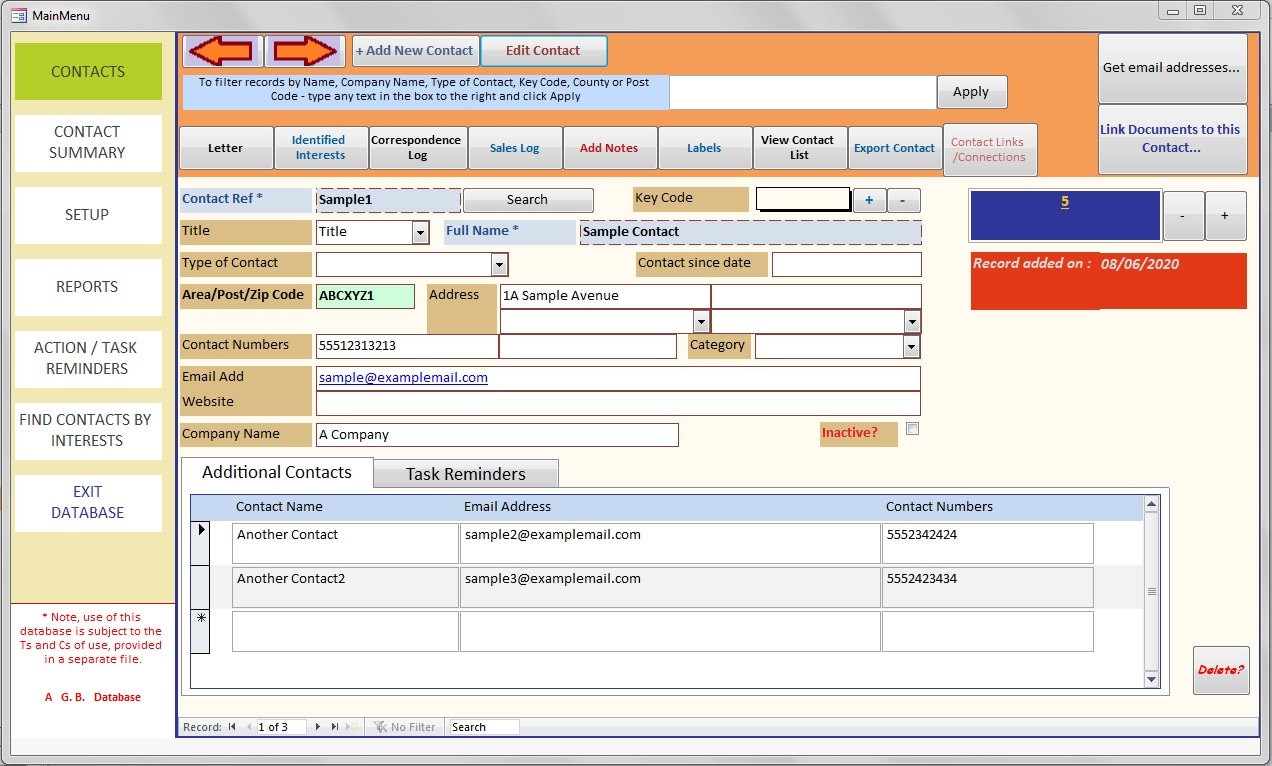Decrease the rating with the minus button
The image size is (1272, 766).
pos(1183,216)
